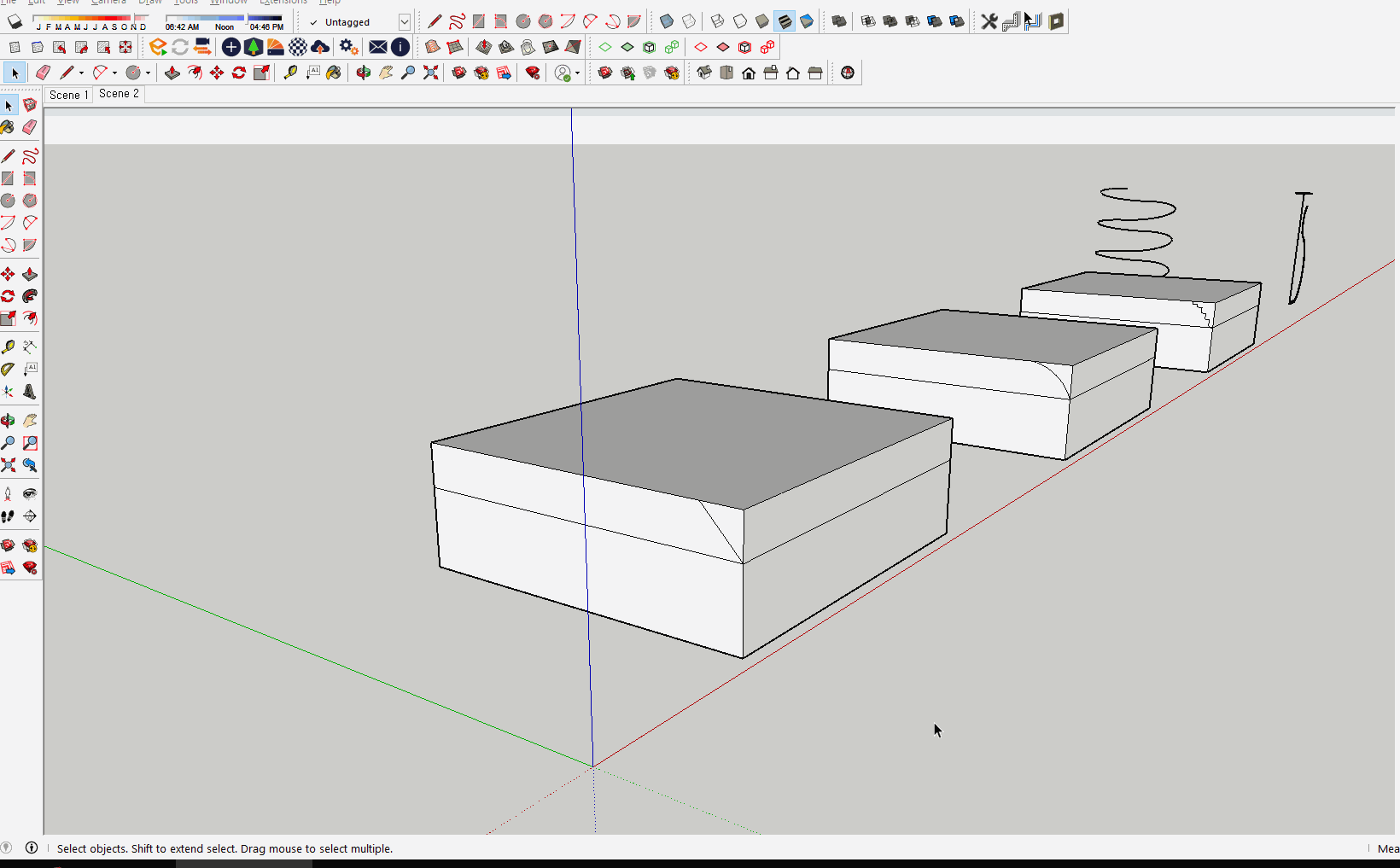1400x868 pixels.
Task: Click the Subtract solid tool
Action: coord(913,21)
